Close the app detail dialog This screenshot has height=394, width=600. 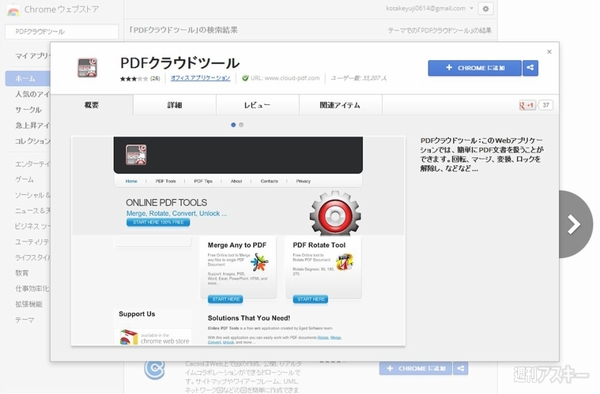pyautogui.click(x=549, y=52)
